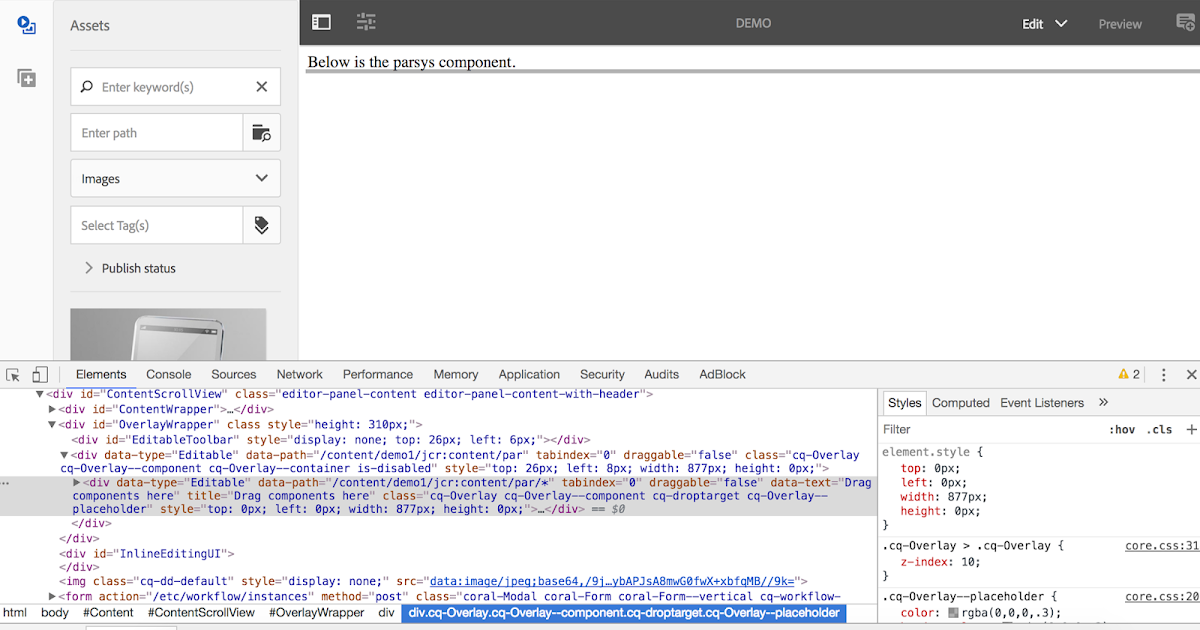Open the Images filter dropdown
The image size is (1200, 630).
[175, 178]
